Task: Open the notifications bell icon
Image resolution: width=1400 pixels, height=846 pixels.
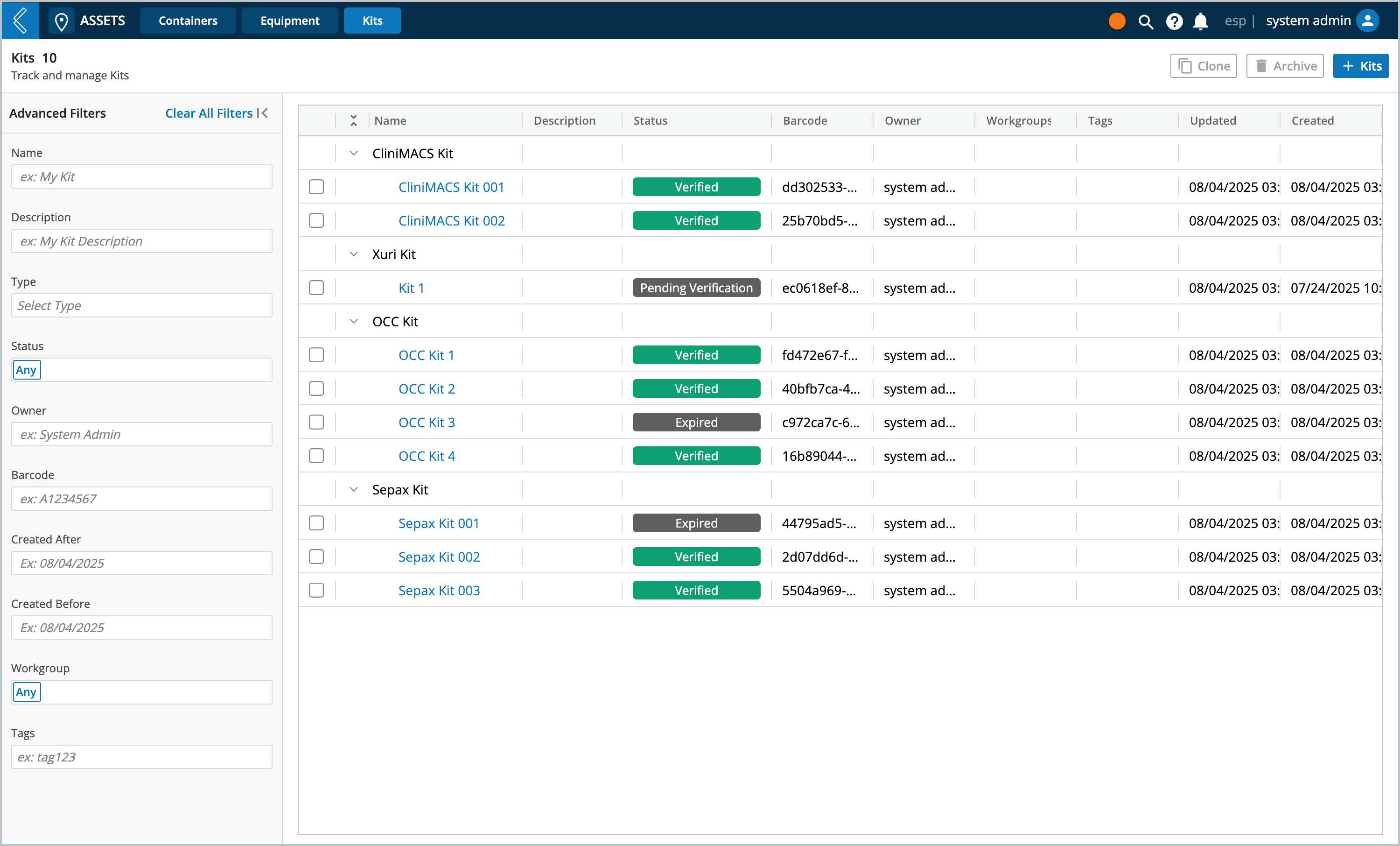Action: [x=1200, y=21]
